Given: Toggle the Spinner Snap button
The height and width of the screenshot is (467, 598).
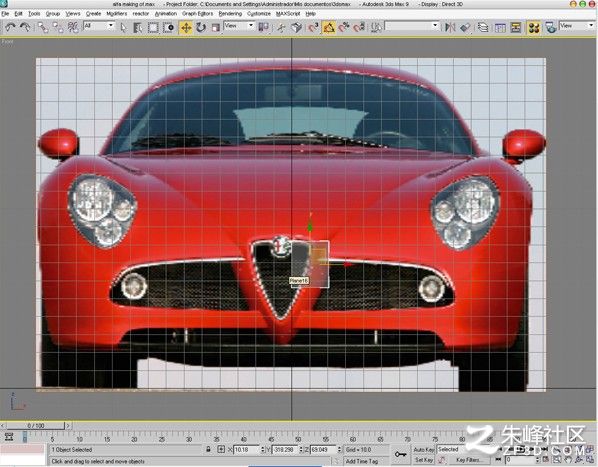Looking at the screenshot, I should pos(359,27).
